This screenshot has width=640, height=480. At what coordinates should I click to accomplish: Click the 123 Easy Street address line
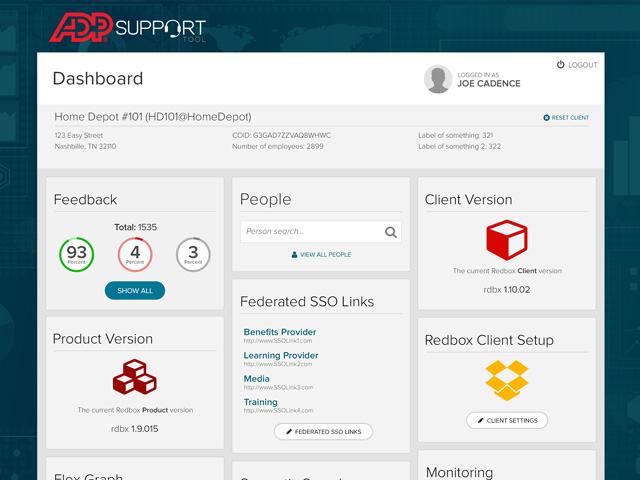coord(79,135)
